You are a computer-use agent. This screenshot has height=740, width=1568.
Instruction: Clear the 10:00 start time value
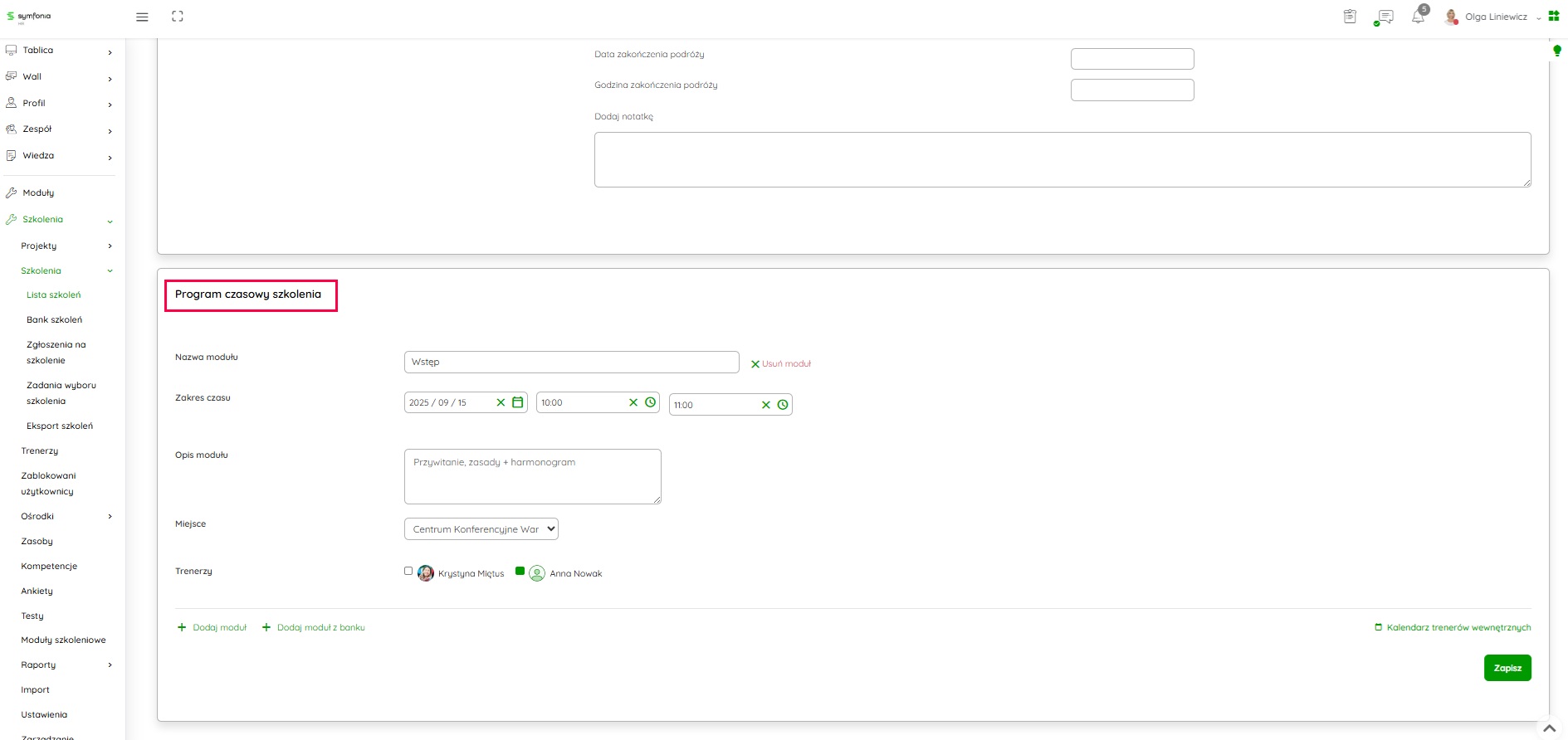[x=633, y=402]
